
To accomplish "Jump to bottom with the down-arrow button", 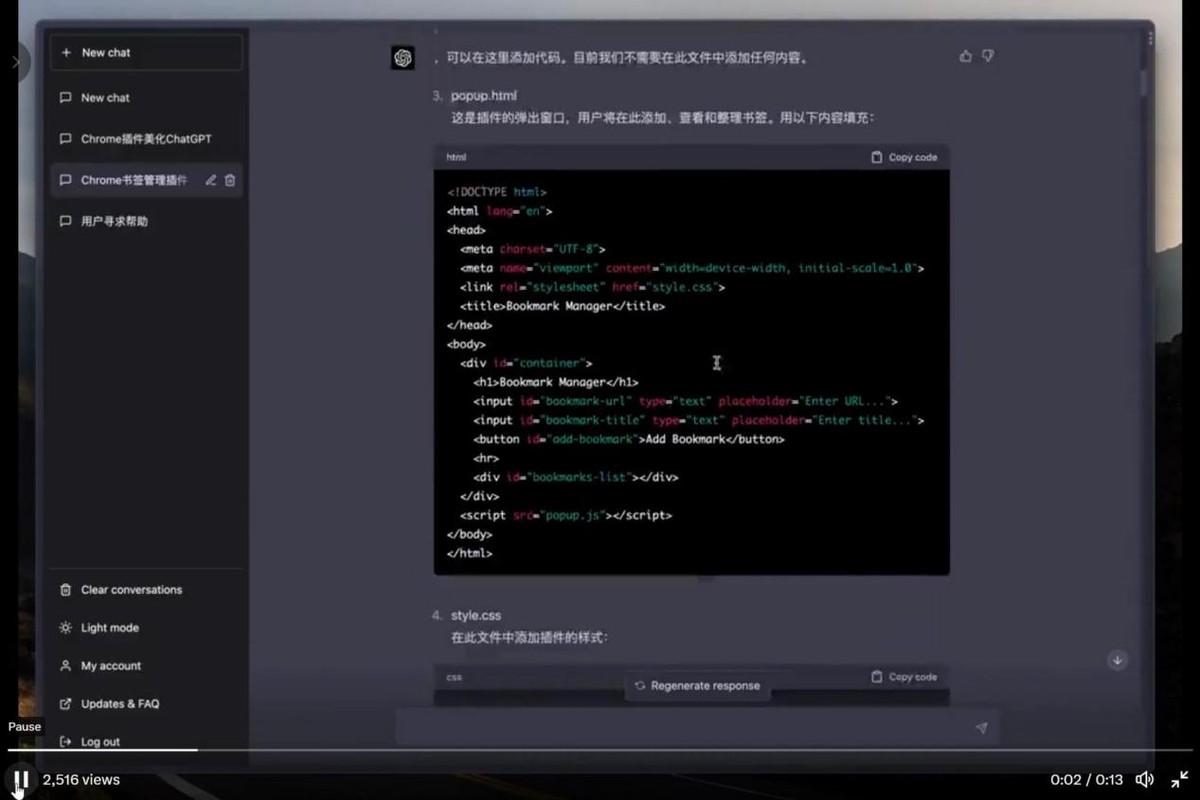I will (x=1118, y=660).
